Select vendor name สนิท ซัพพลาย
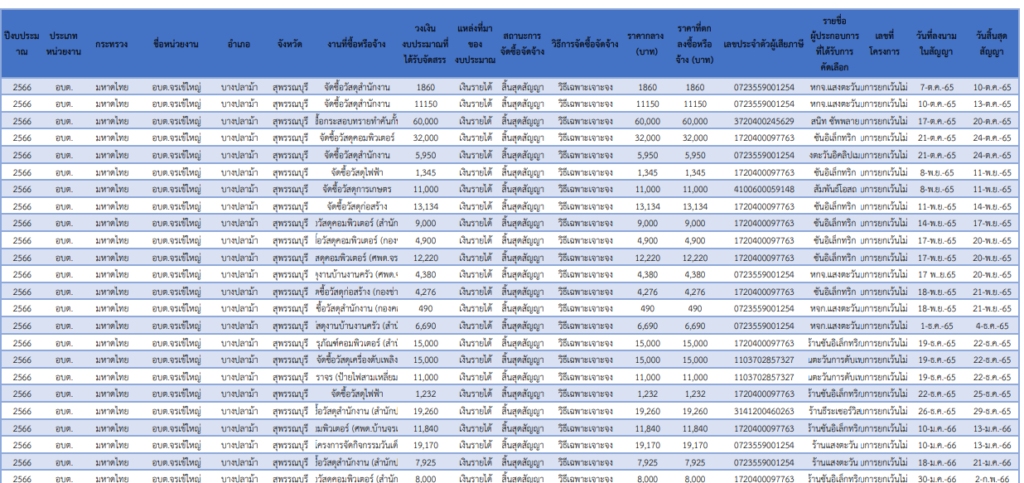 tap(834, 121)
